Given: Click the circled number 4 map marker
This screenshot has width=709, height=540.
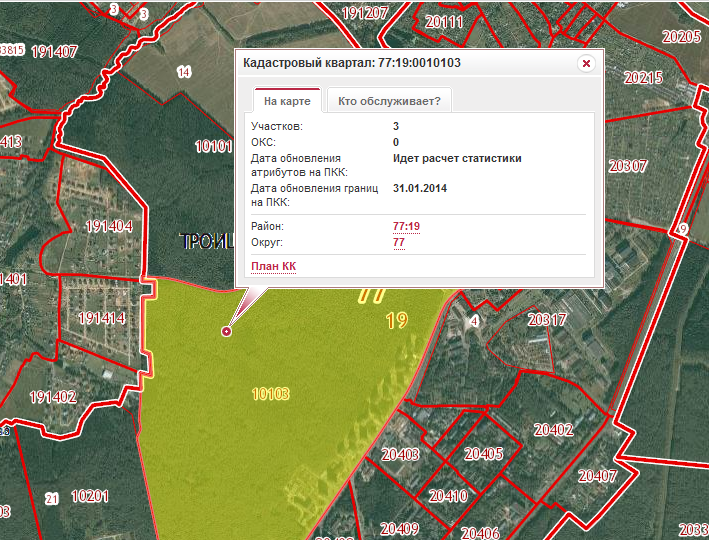Looking at the screenshot, I should tap(474, 321).
